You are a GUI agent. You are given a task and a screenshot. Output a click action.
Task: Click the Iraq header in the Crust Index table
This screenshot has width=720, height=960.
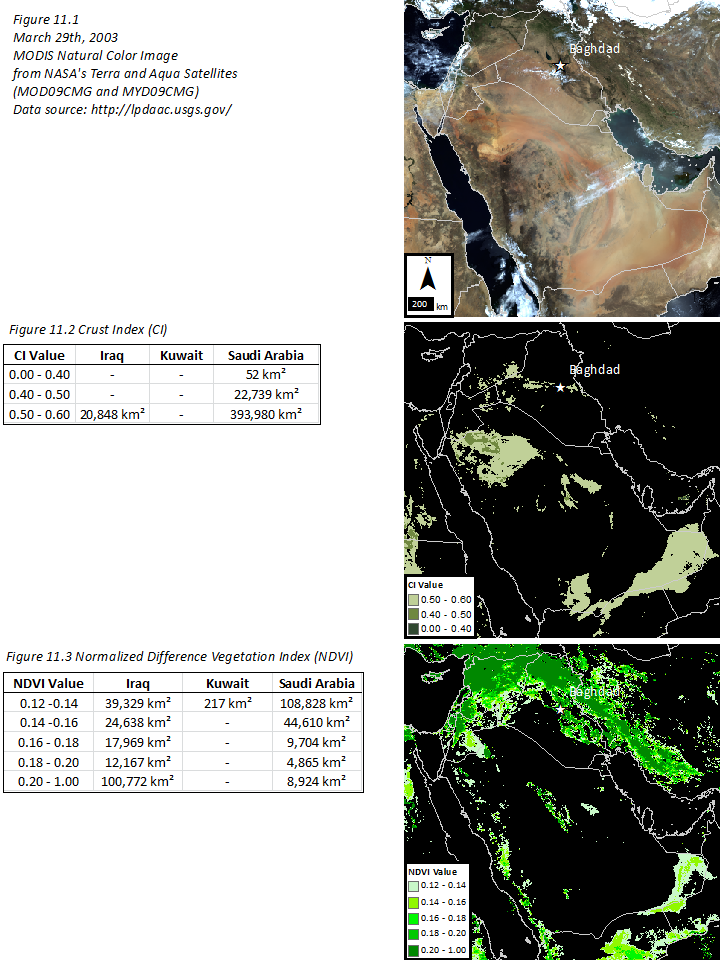[x=112, y=355]
